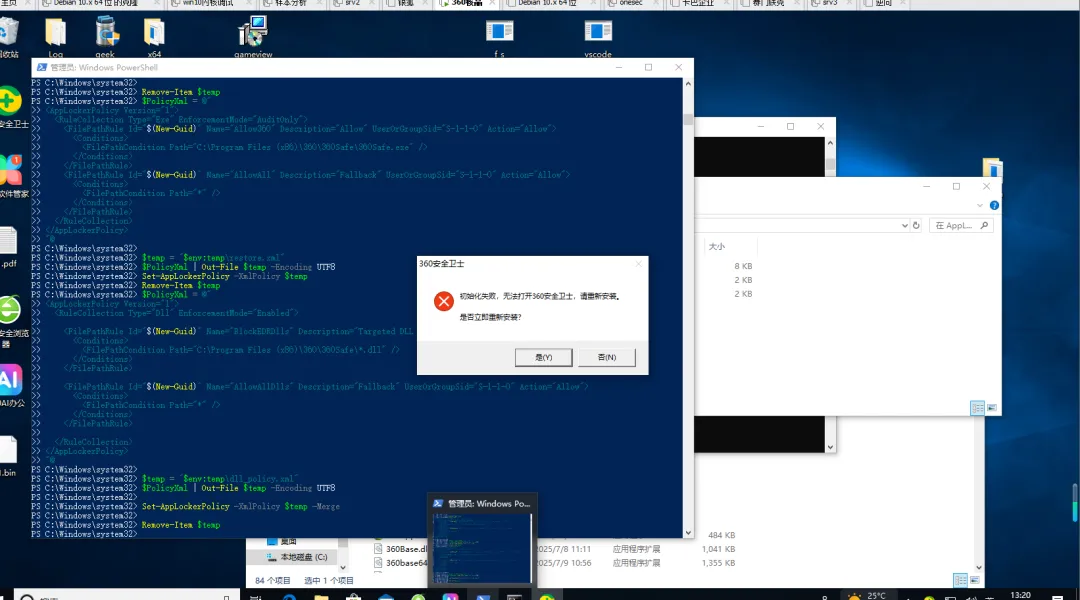Sort by the 大小 column header
This screenshot has height=600, width=1080.
click(717, 246)
